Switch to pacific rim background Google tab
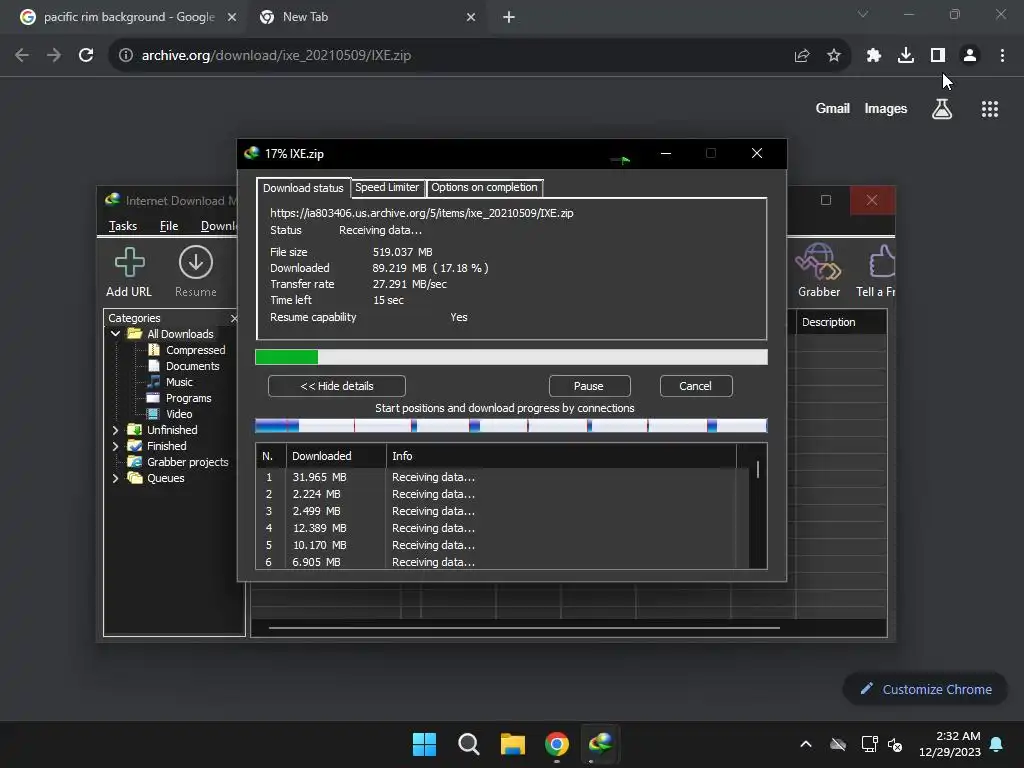1024x768 pixels. (x=128, y=17)
